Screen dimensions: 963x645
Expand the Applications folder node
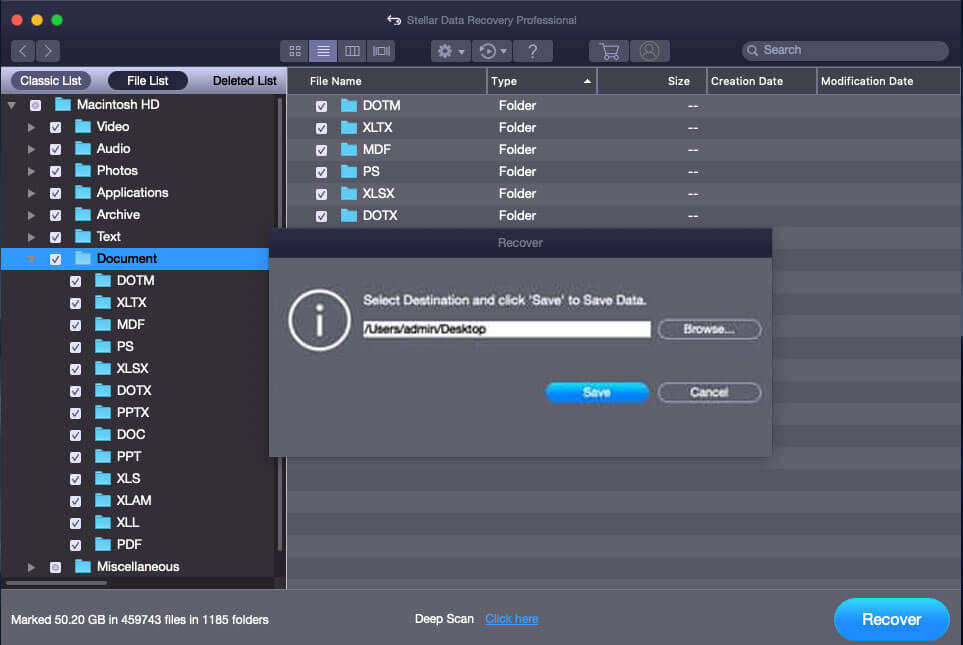click(31, 193)
